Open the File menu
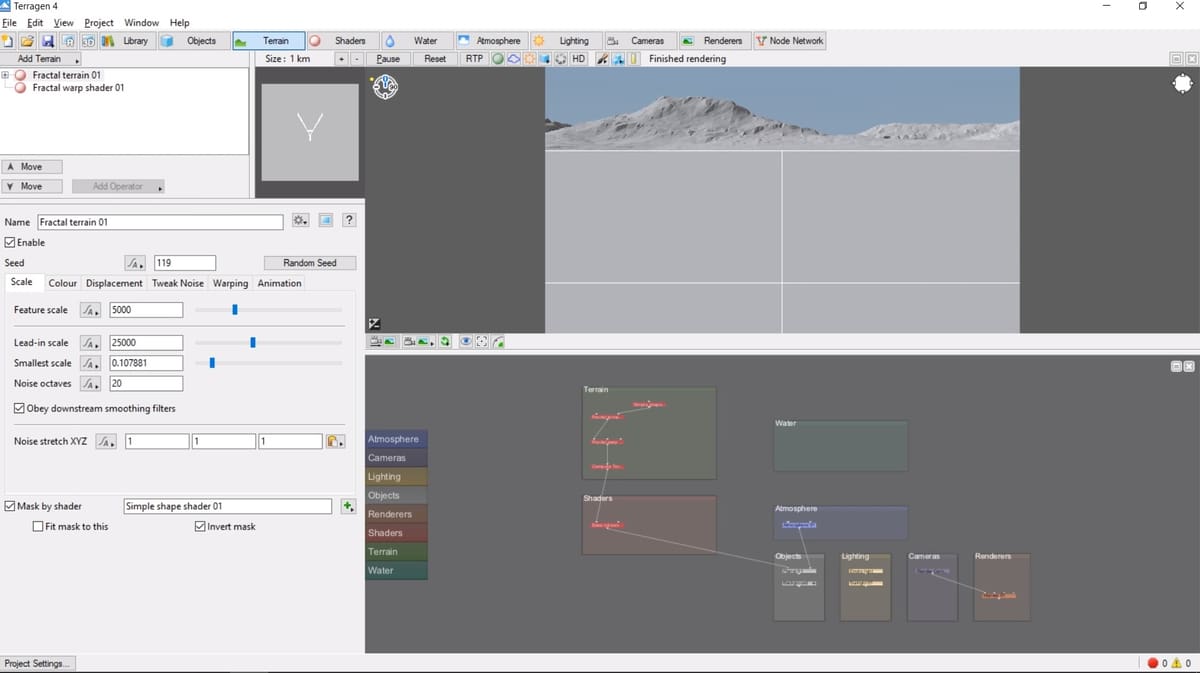Image resolution: width=1200 pixels, height=673 pixels. click(11, 23)
